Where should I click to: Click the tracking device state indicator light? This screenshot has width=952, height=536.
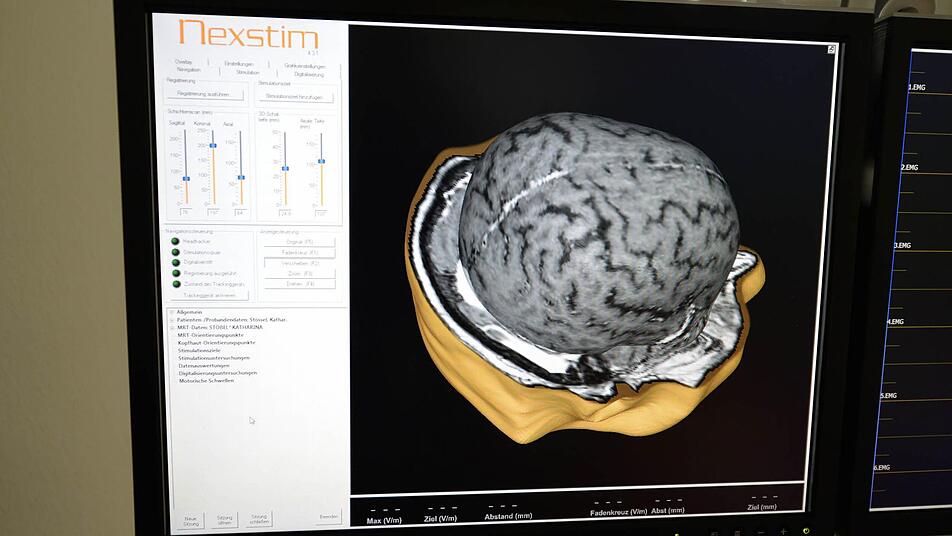177,283
